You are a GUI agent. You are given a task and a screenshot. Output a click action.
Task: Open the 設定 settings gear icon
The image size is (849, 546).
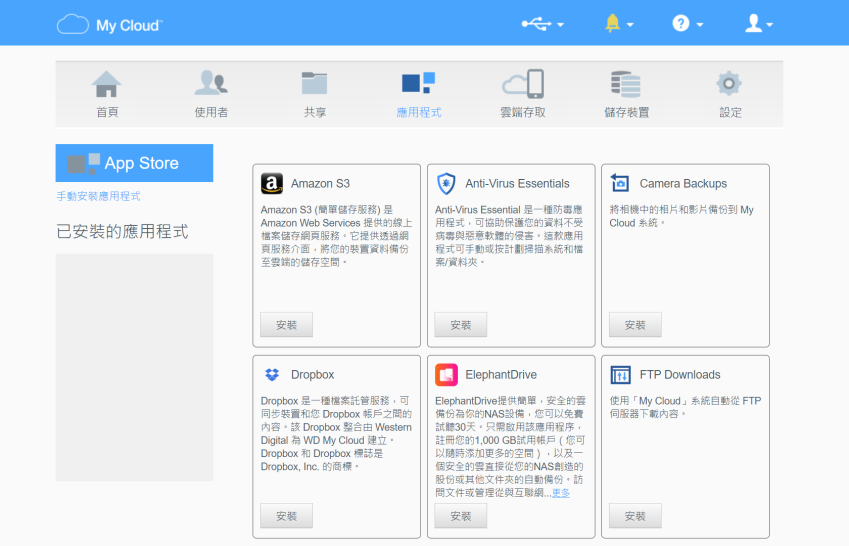(729, 83)
